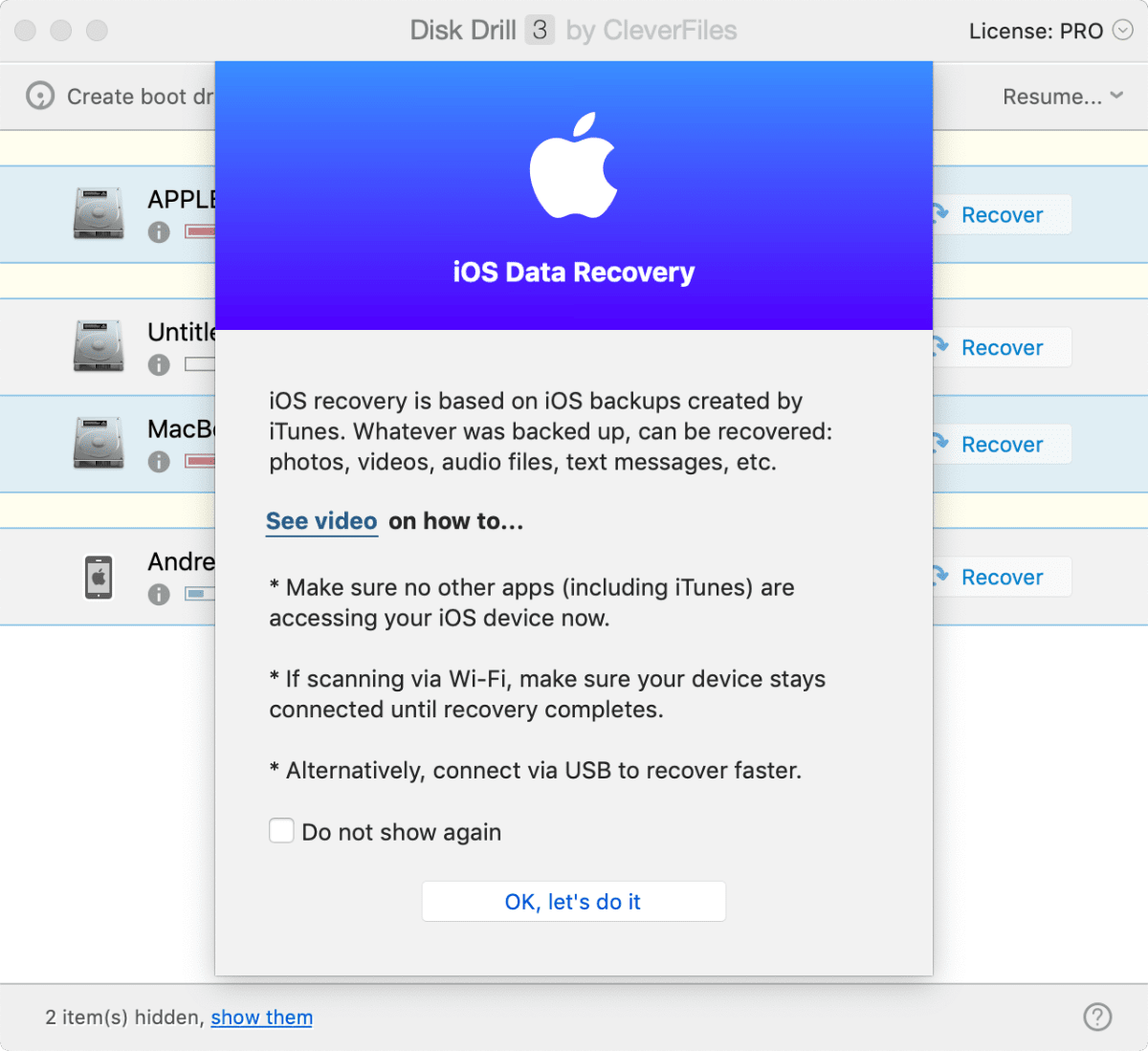Open info for the iOS device
The image size is (1148, 1051).
(159, 595)
